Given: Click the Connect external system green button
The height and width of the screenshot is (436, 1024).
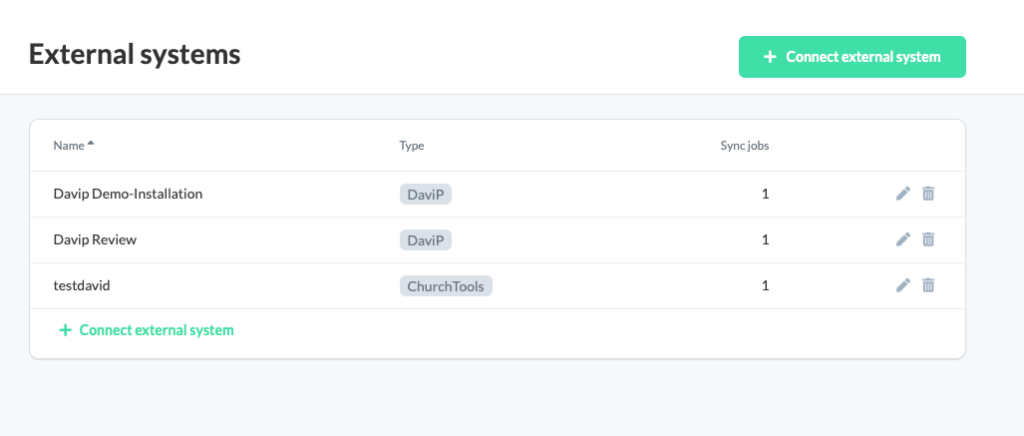Looking at the screenshot, I should click(x=852, y=57).
